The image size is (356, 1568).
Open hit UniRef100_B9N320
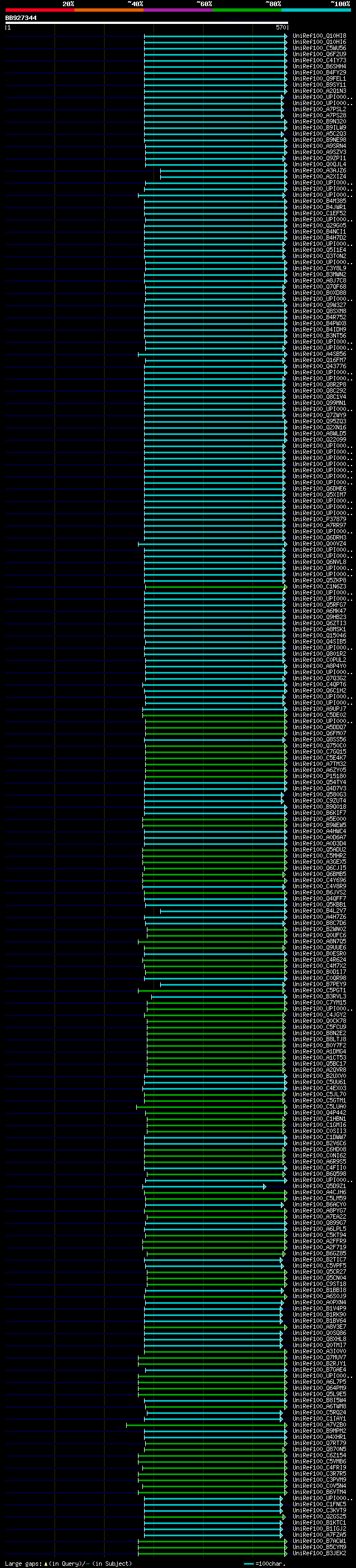pyautogui.click(x=319, y=121)
